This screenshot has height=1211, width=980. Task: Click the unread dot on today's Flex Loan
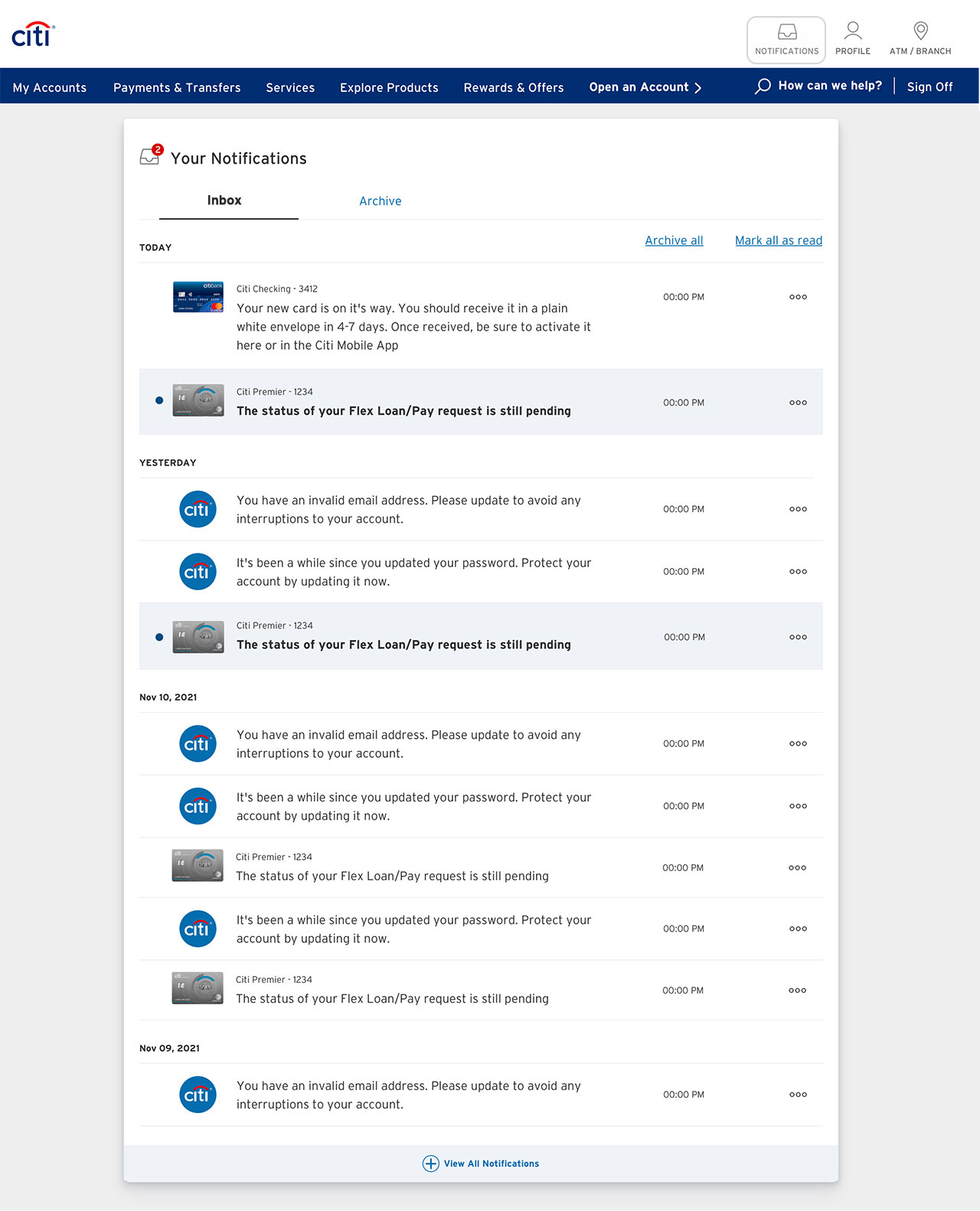[x=159, y=400]
